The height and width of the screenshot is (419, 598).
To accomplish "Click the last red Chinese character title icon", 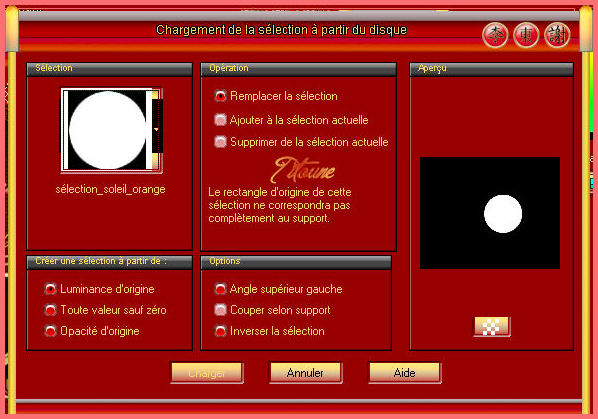I will click(x=557, y=35).
